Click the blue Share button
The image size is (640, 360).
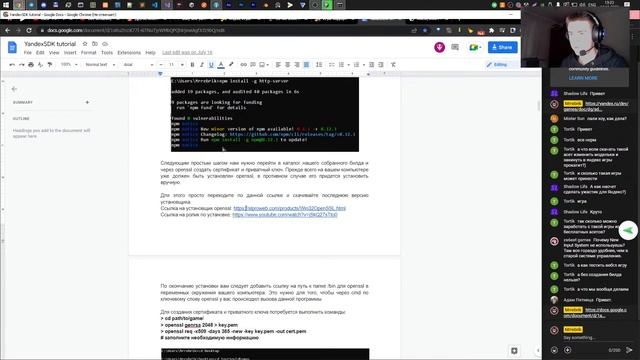click(x=502, y=47)
